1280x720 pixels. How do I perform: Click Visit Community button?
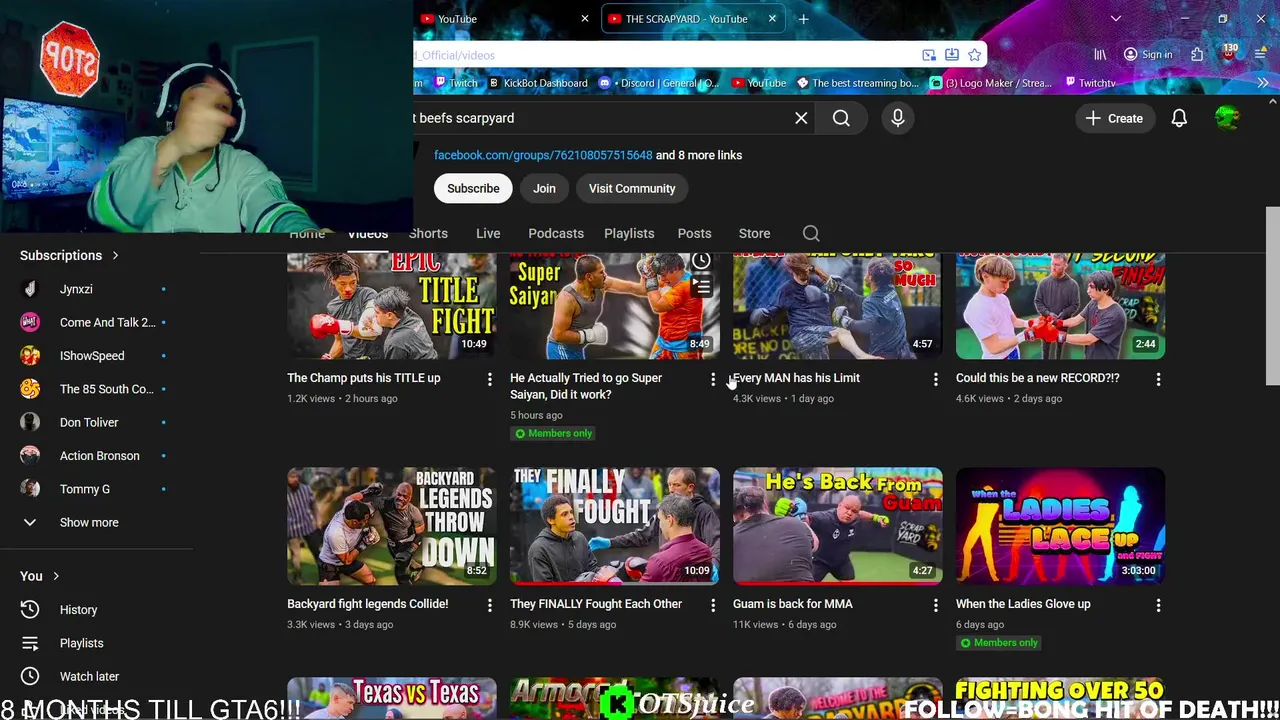(x=632, y=188)
